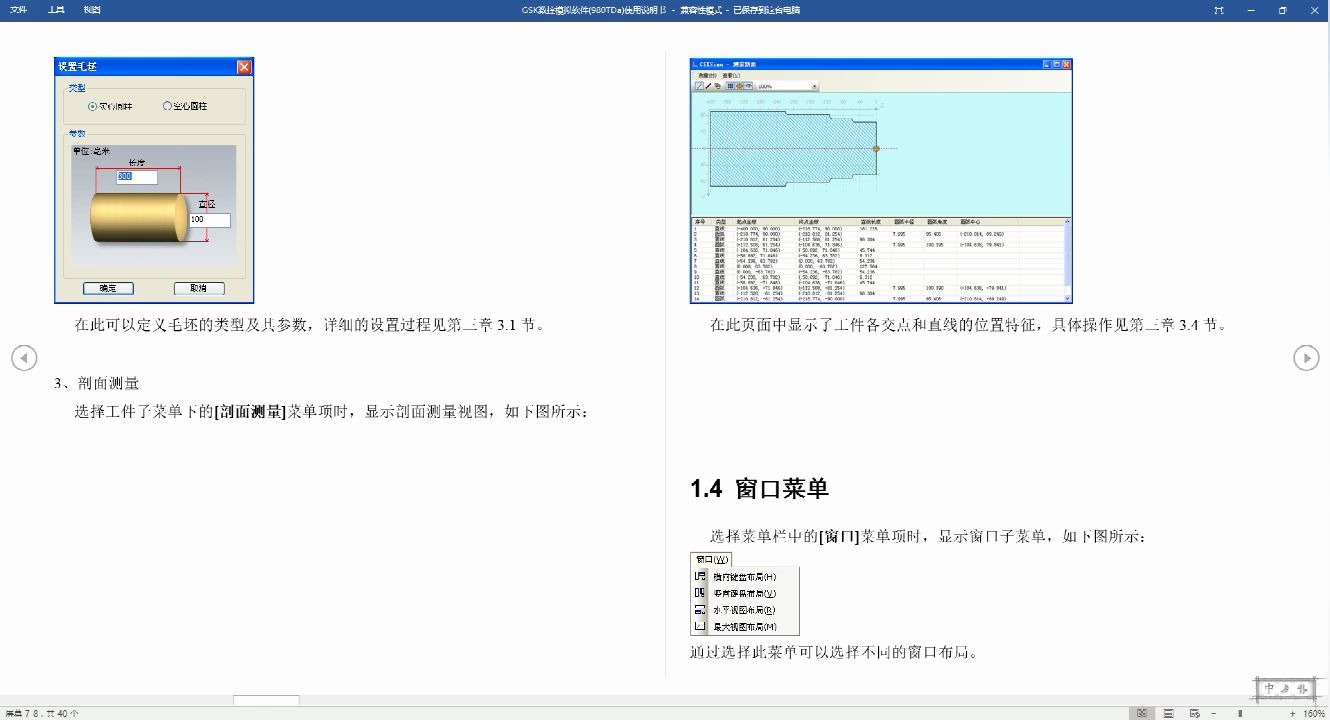Click the sentence 通过选择此菜单可以选择不同的窗口布局
This screenshot has height=720, width=1330.
[834, 652]
